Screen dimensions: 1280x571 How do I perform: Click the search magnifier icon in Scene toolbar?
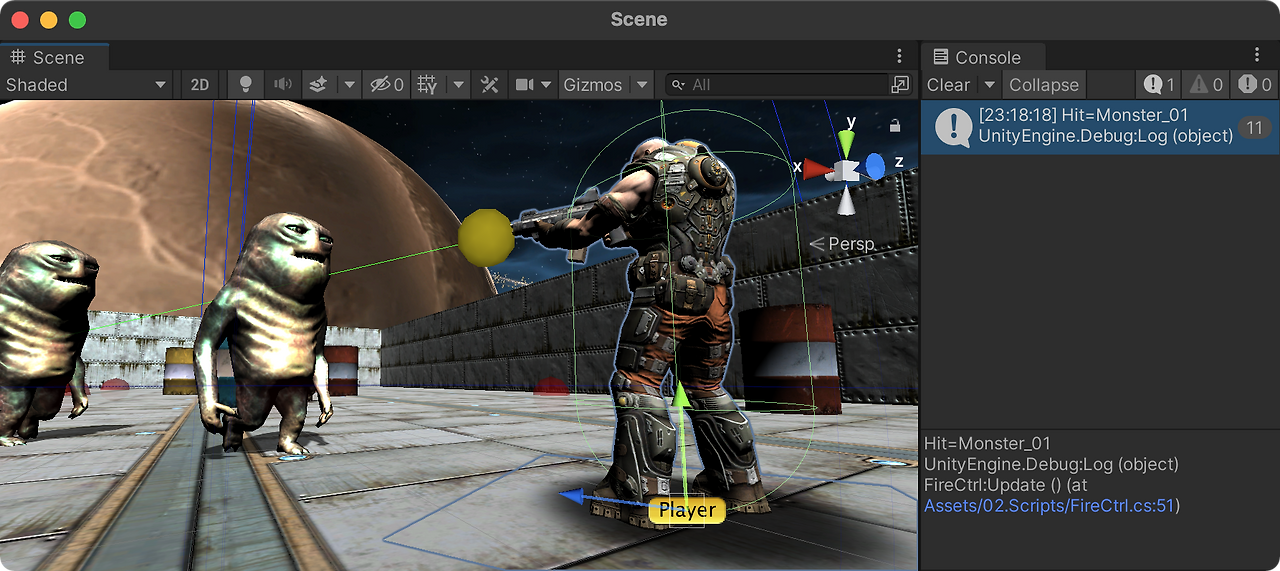pyautogui.click(x=678, y=85)
